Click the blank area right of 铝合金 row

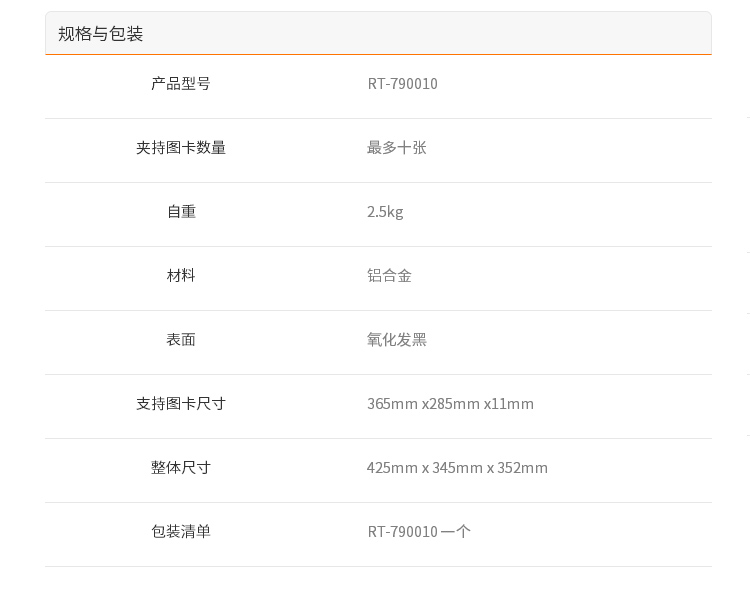pos(562,276)
